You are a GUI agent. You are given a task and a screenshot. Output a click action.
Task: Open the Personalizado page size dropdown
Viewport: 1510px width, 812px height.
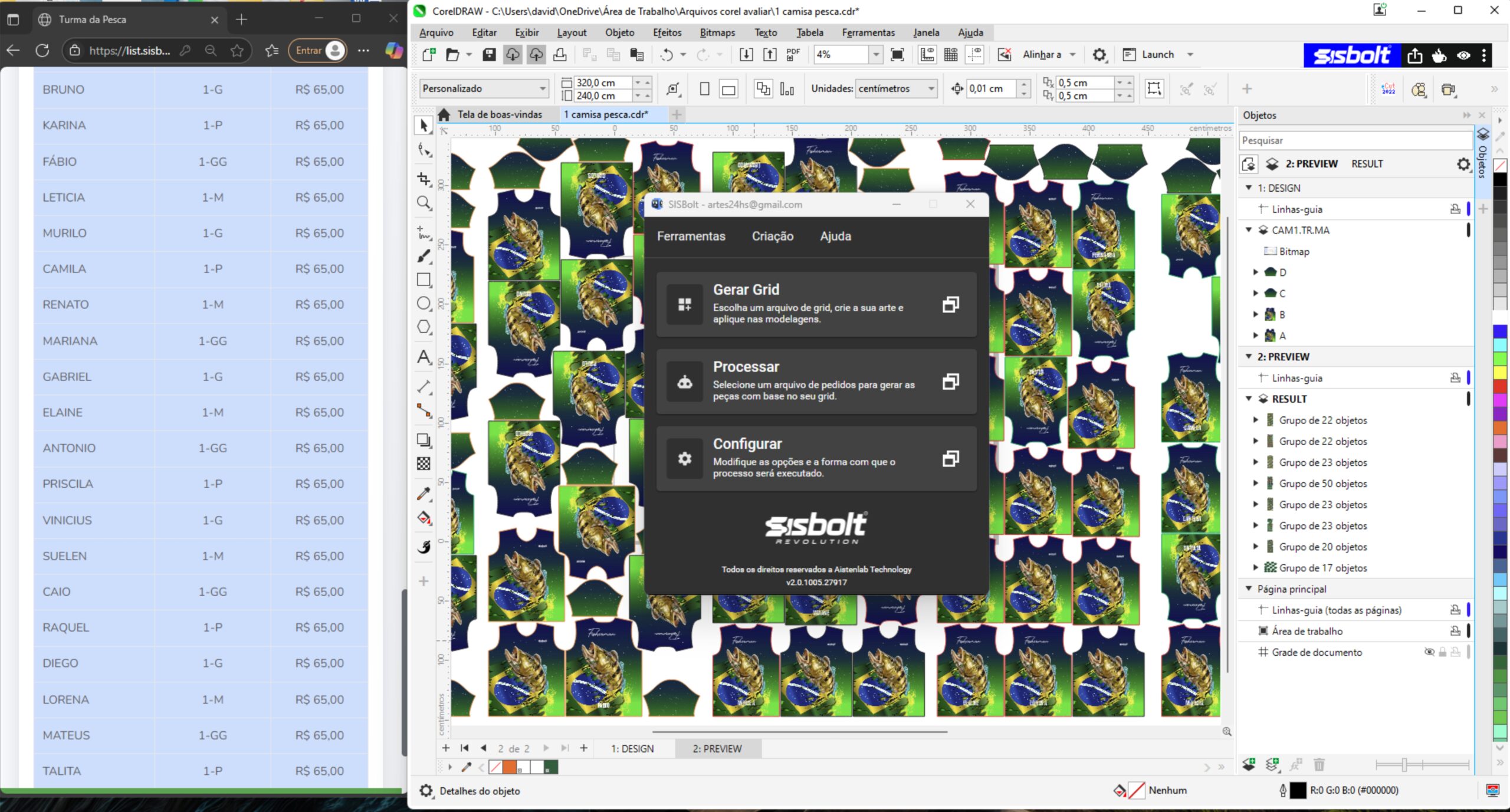[484, 88]
